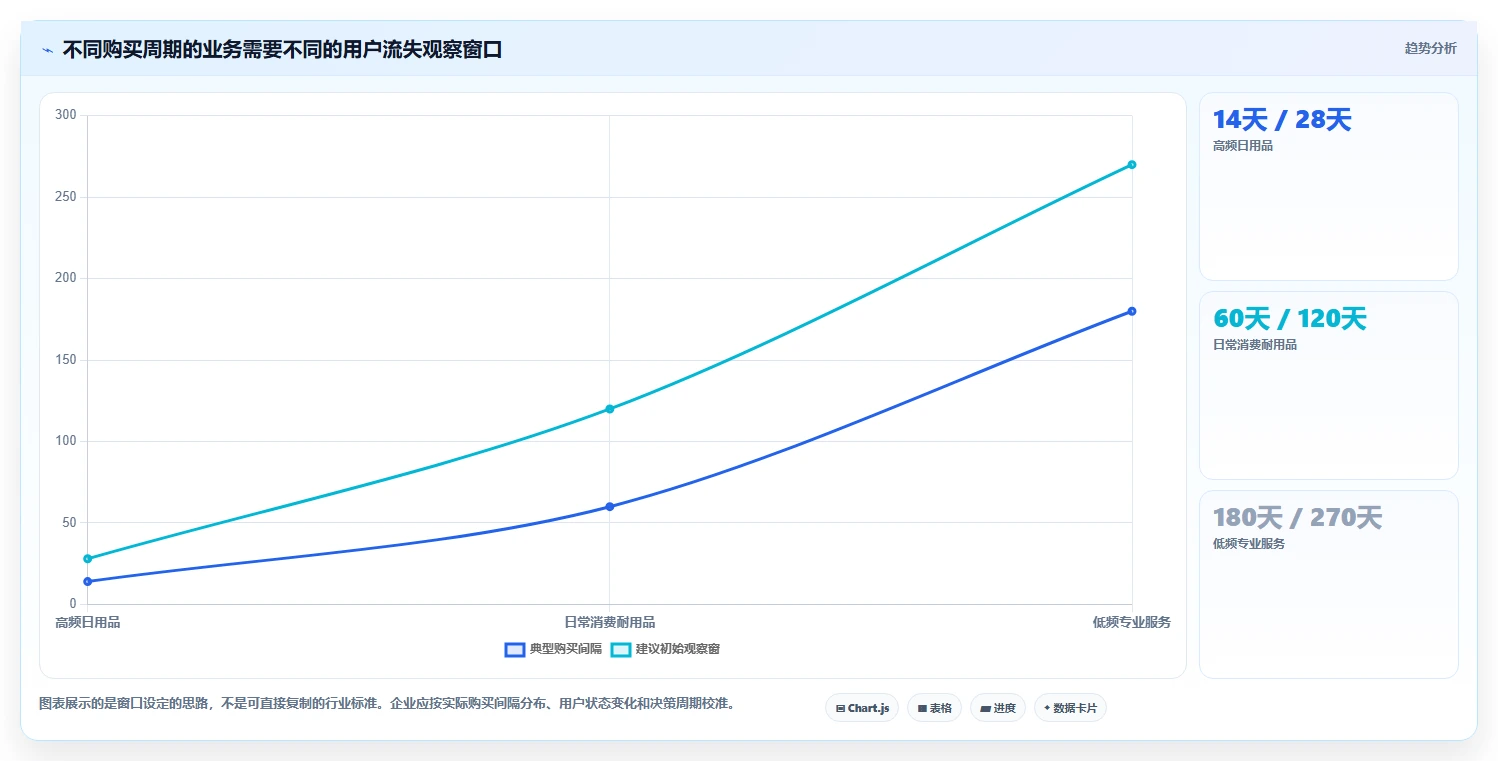Click the 日常消费耐用品 card label

coord(1254,345)
